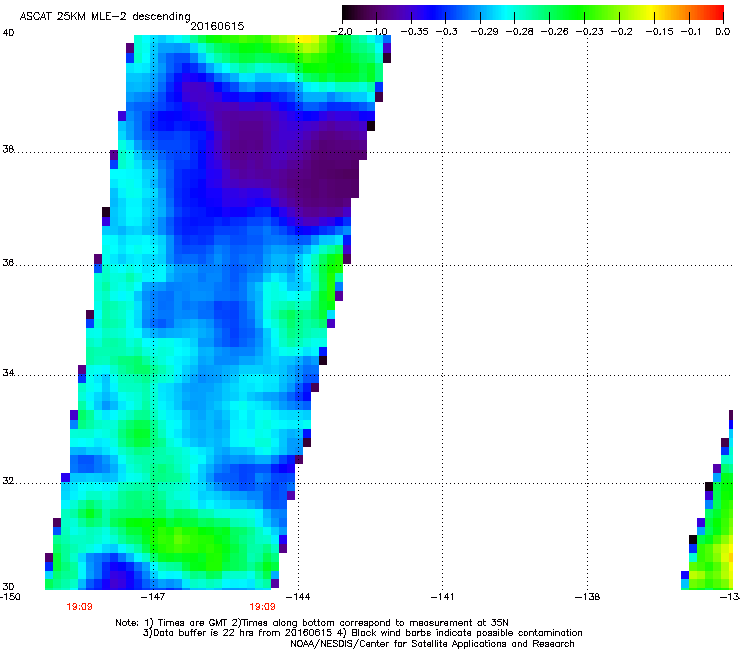
Task: Select the latitude label 30
Action: click(x=8, y=586)
